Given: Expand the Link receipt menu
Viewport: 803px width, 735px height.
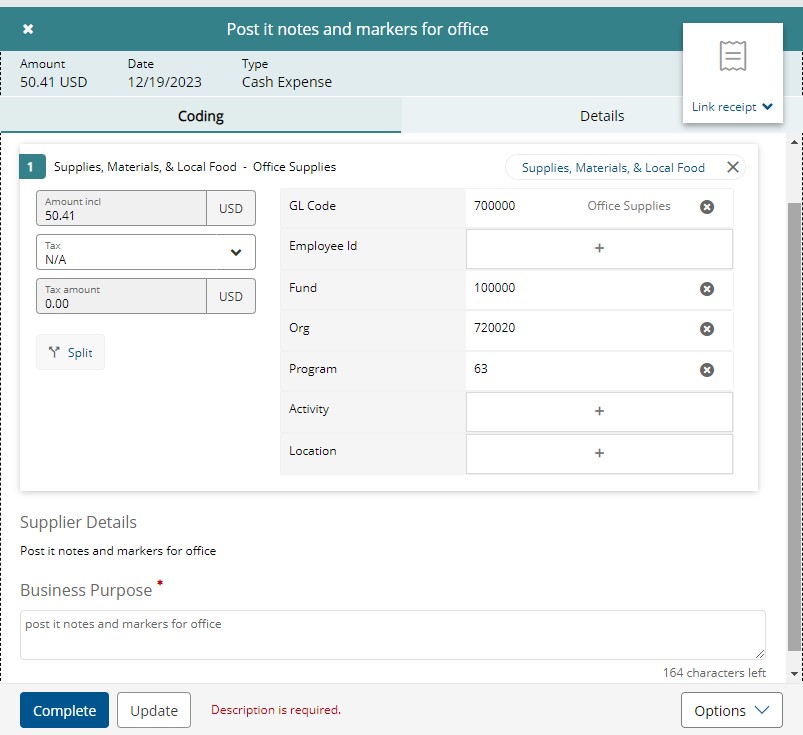Looking at the screenshot, I should [x=732, y=107].
